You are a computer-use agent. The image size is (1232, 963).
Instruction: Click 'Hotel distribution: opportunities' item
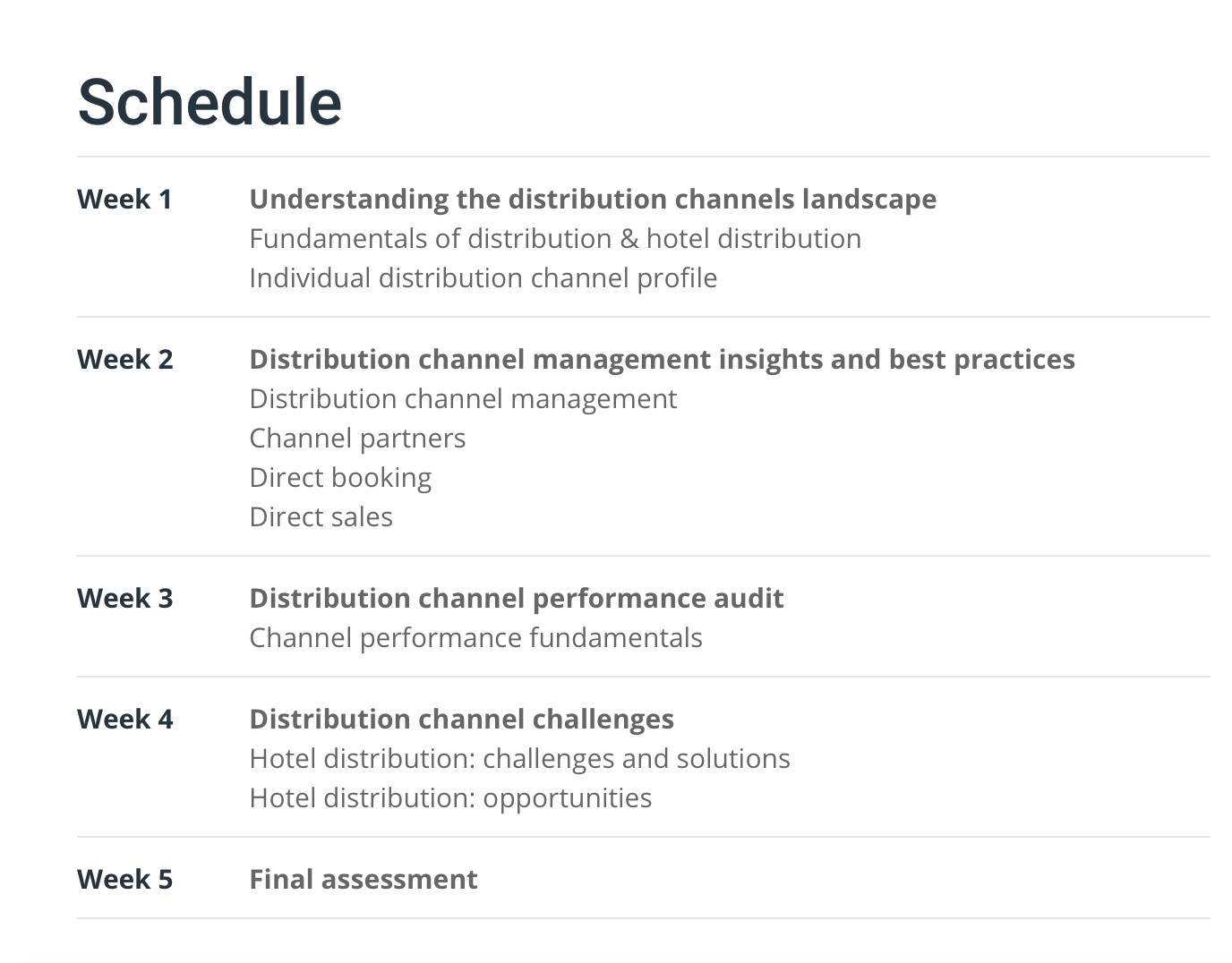click(450, 798)
